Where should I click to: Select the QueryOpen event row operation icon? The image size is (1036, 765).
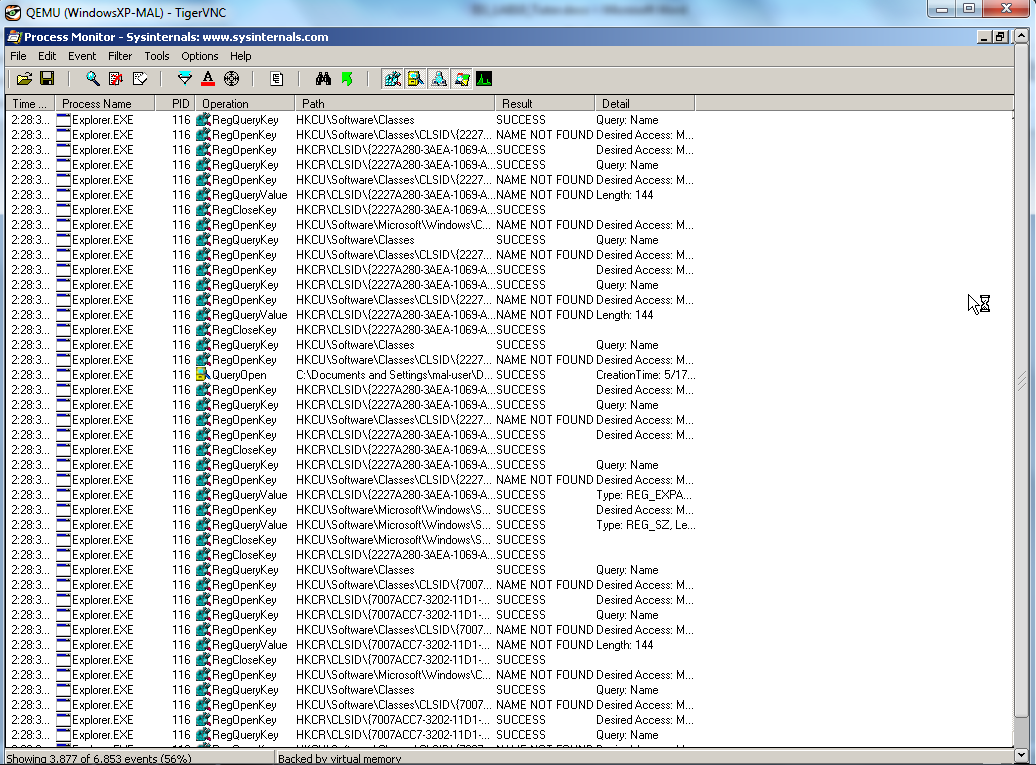click(x=203, y=375)
